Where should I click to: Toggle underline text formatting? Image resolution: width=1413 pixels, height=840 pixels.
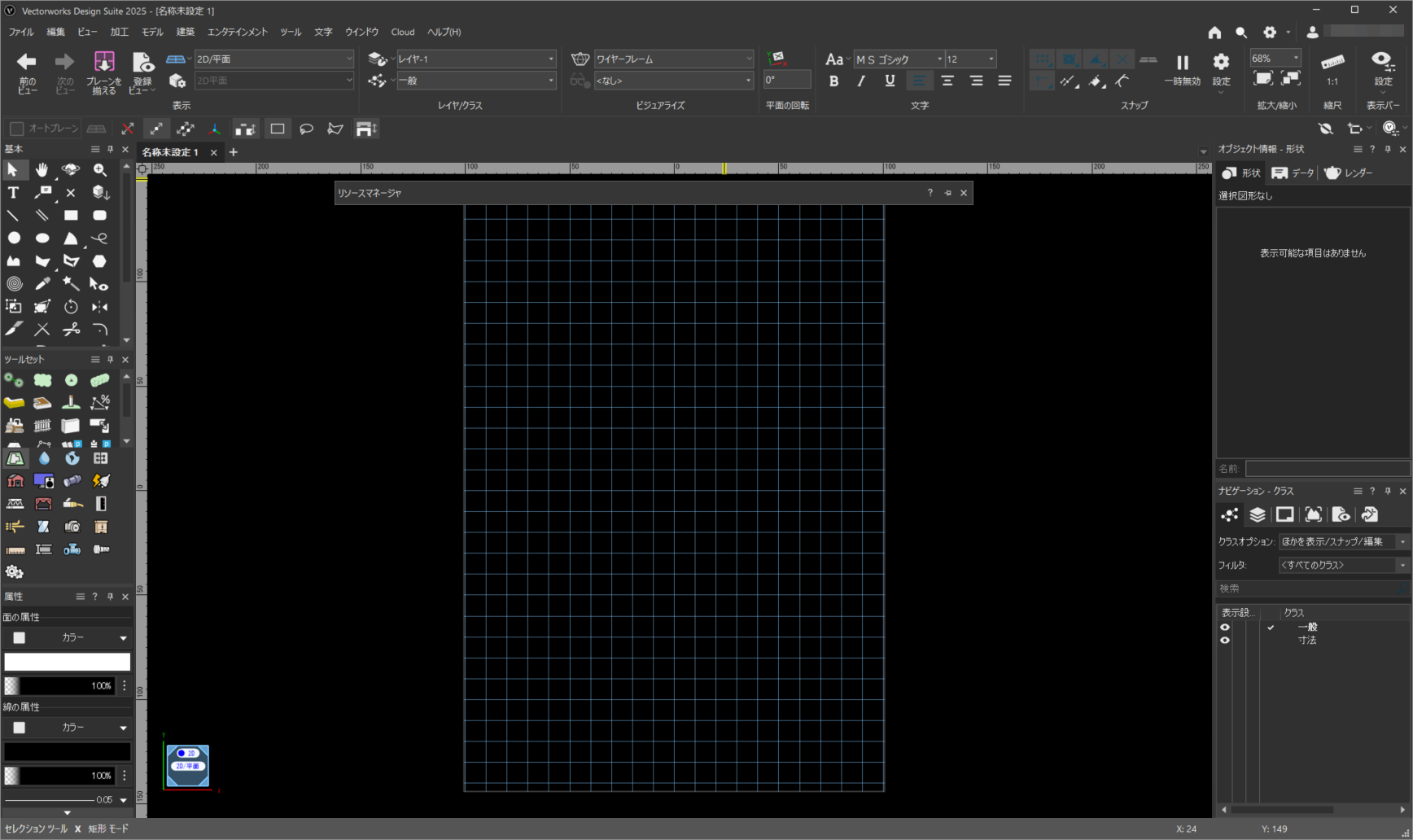890,81
